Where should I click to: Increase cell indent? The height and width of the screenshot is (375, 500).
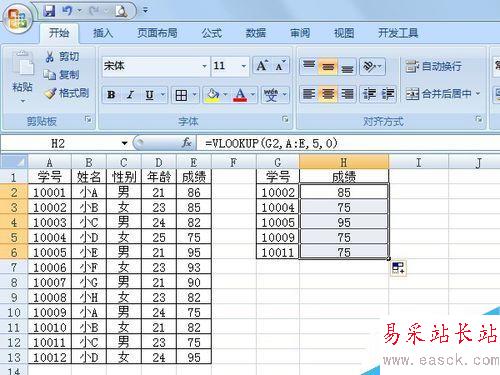point(388,94)
